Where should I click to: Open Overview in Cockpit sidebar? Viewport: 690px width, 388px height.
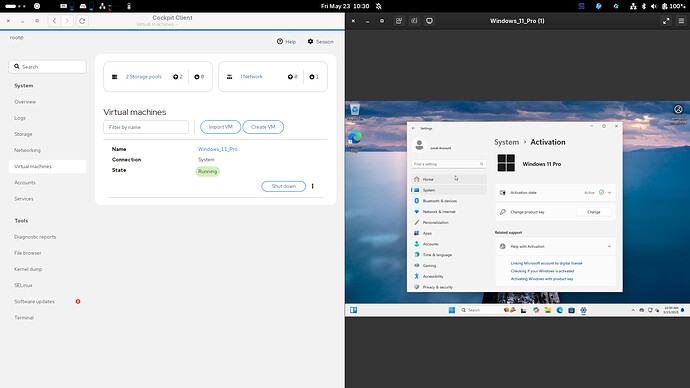pyautogui.click(x=25, y=102)
